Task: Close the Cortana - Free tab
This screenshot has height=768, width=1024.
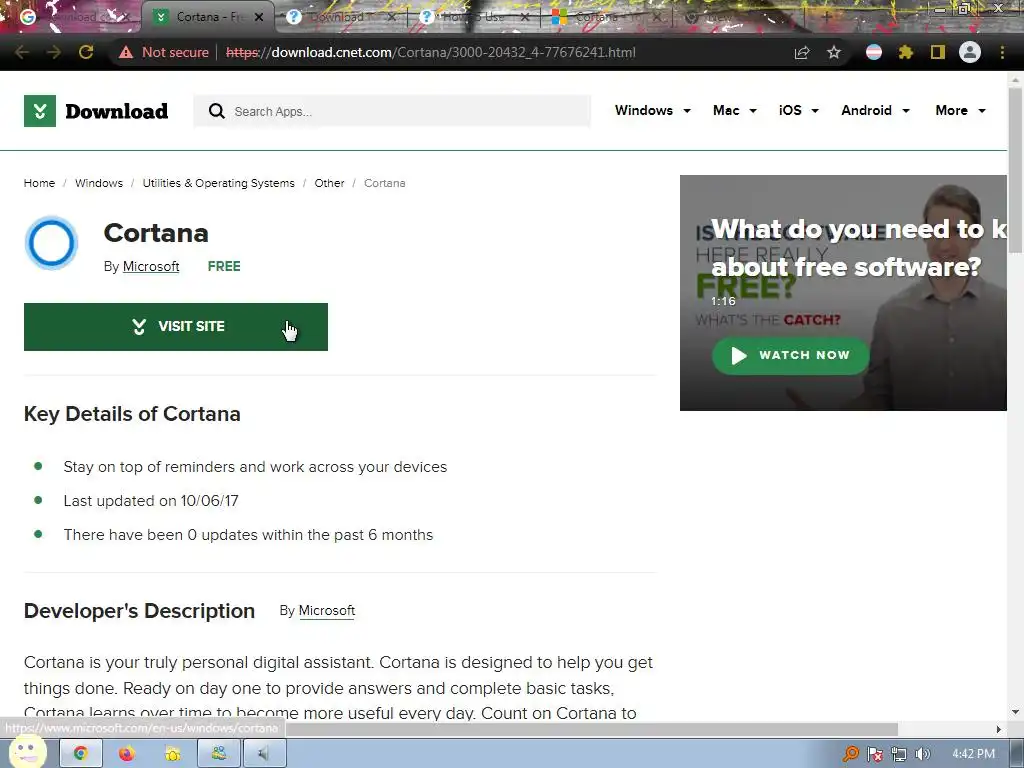Action: pyautogui.click(x=259, y=17)
